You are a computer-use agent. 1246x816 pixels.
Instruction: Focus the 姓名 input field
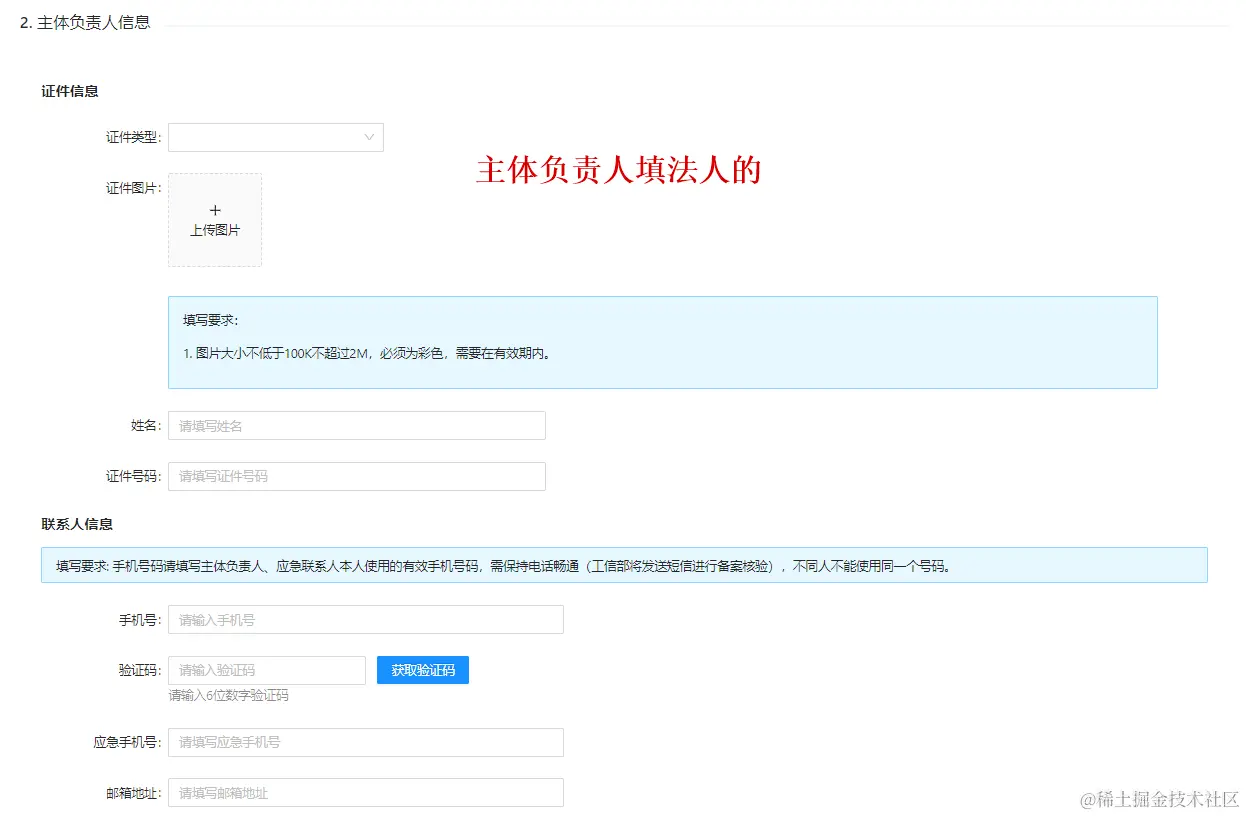click(357, 425)
